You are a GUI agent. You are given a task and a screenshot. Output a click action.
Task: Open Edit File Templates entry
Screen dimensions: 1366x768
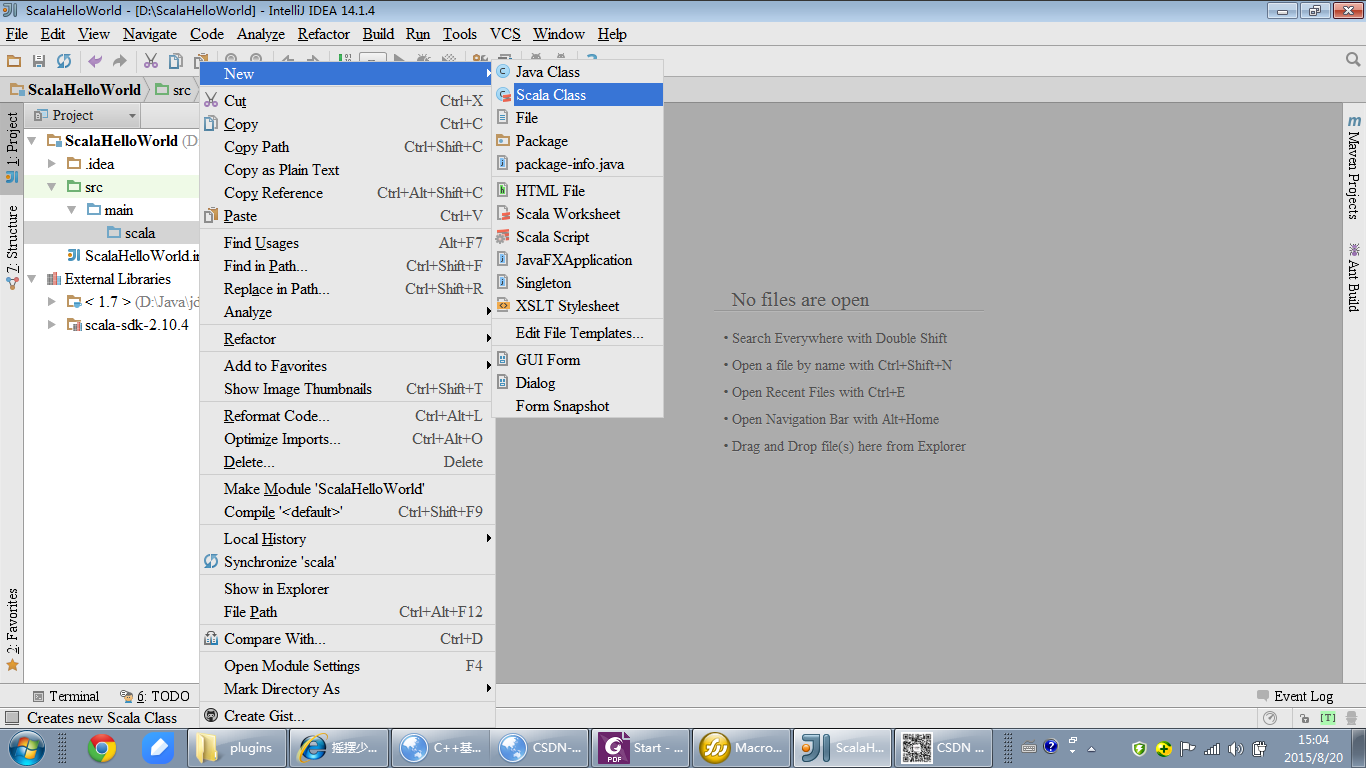577,333
